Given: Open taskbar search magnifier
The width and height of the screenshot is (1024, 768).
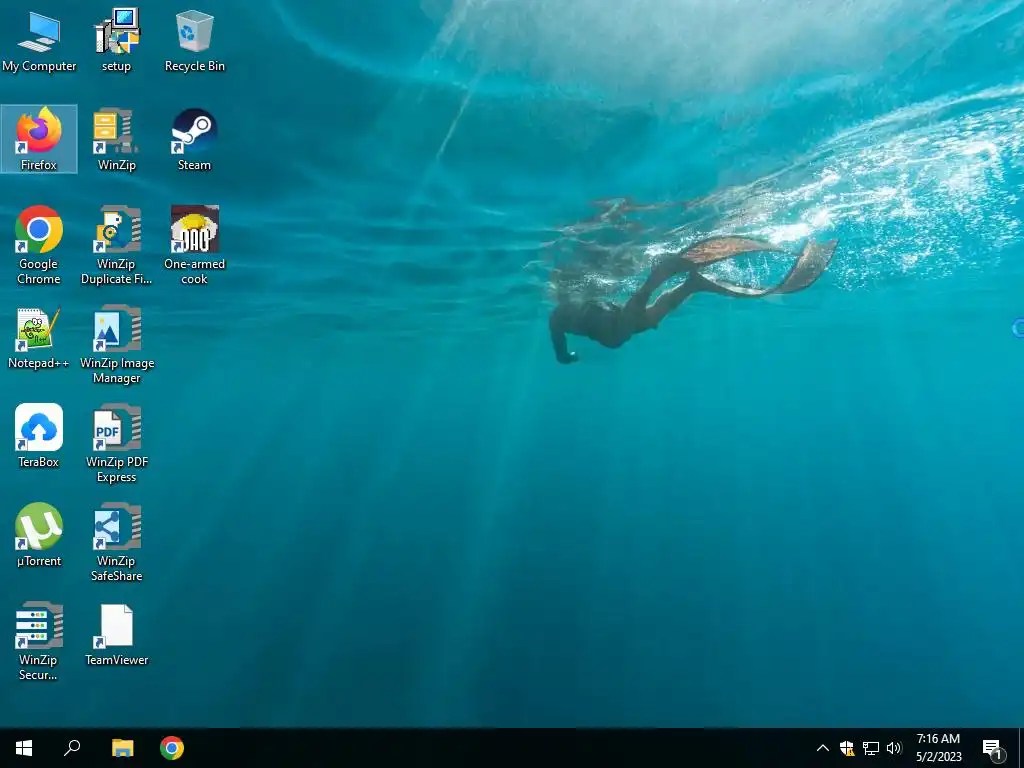Looking at the screenshot, I should [x=72, y=748].
